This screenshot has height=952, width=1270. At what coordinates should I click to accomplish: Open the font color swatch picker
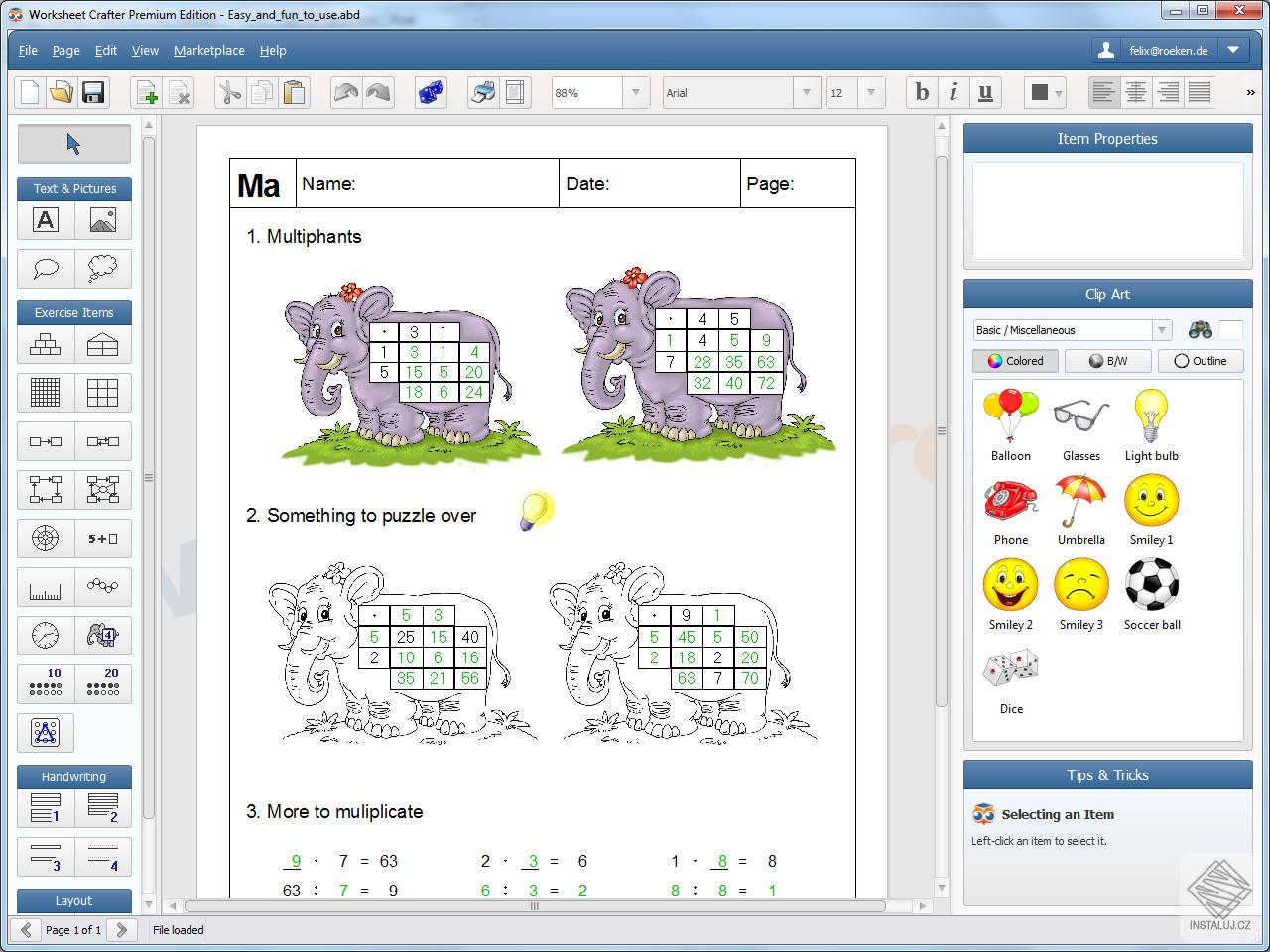tap(1045, 92)
